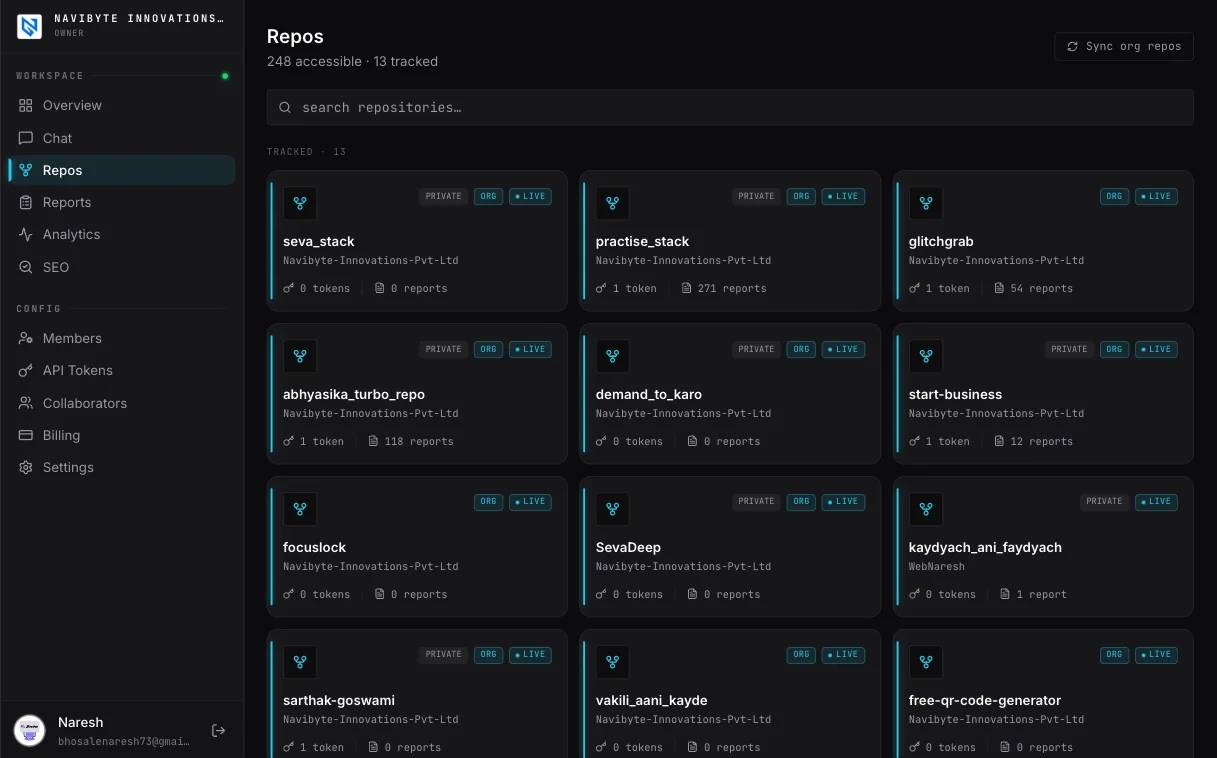Open Collaborators page

tap(121, 403)
